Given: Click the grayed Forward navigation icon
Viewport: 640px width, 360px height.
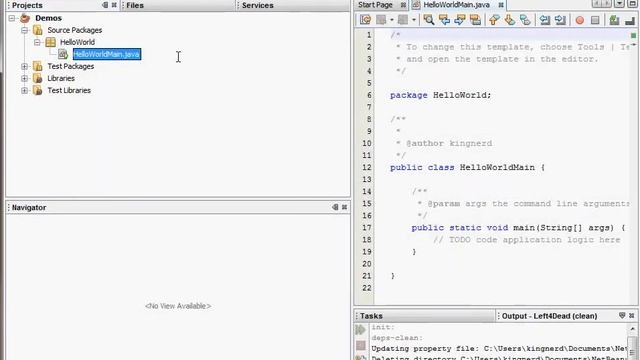Looking at the screenshot, I should point(403,20).
